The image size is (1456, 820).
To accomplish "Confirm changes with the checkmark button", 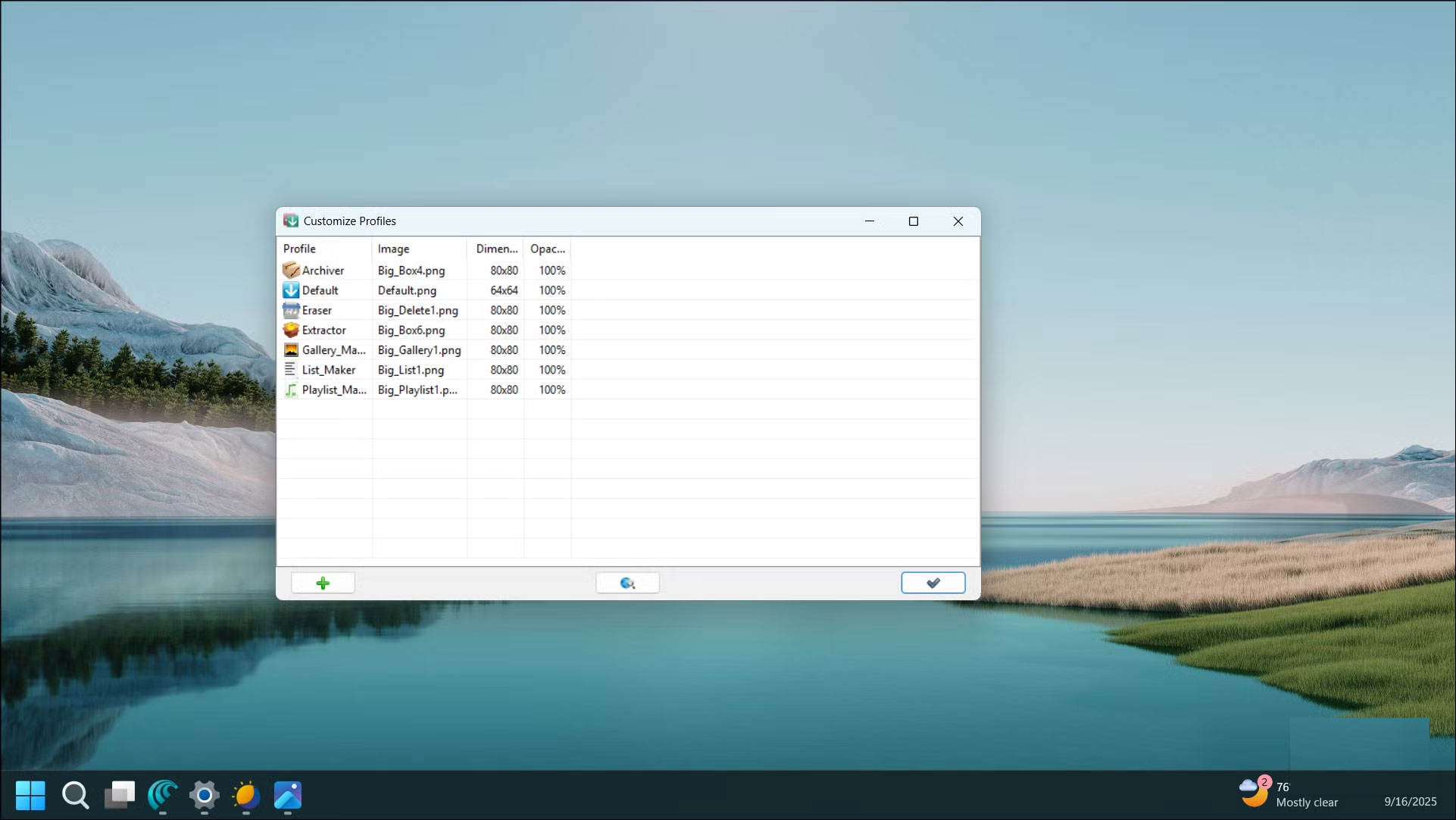I will point(933,582).
